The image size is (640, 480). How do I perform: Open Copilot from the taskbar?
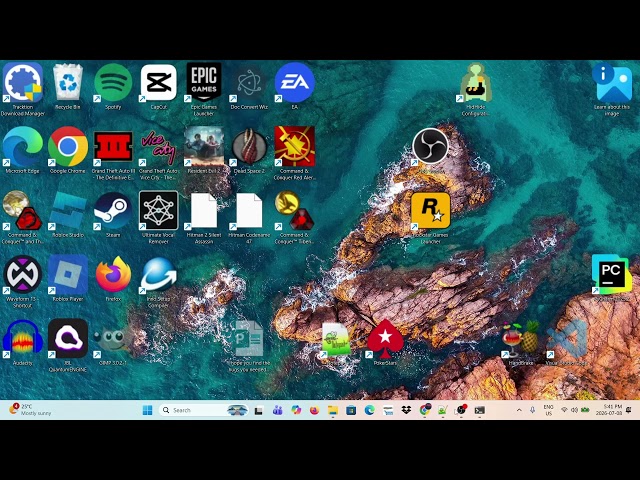click(x=296, y=410)
